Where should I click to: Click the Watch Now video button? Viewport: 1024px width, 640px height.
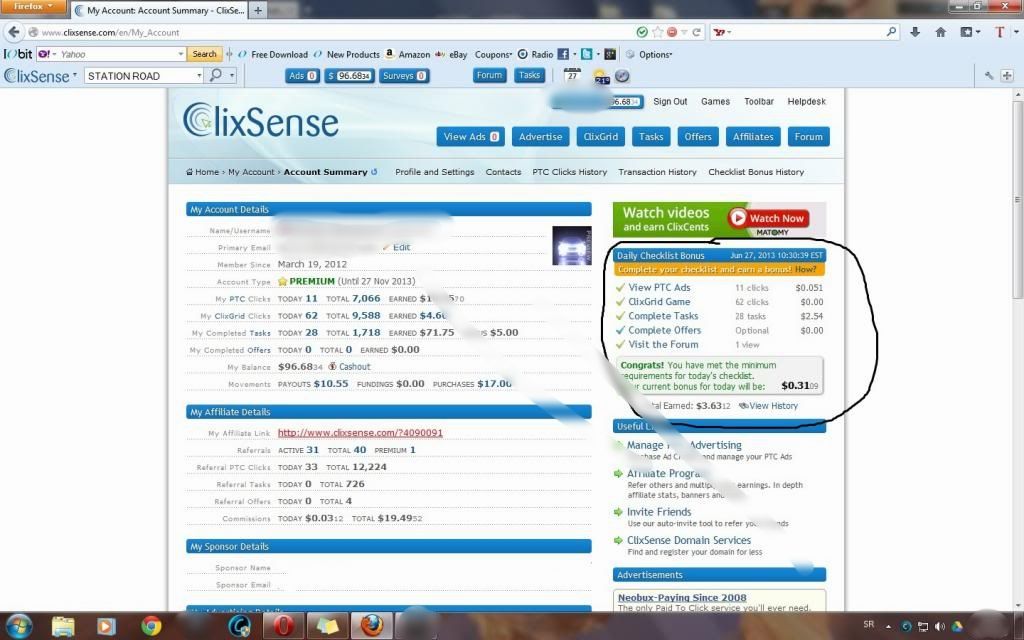coord(768,218)
